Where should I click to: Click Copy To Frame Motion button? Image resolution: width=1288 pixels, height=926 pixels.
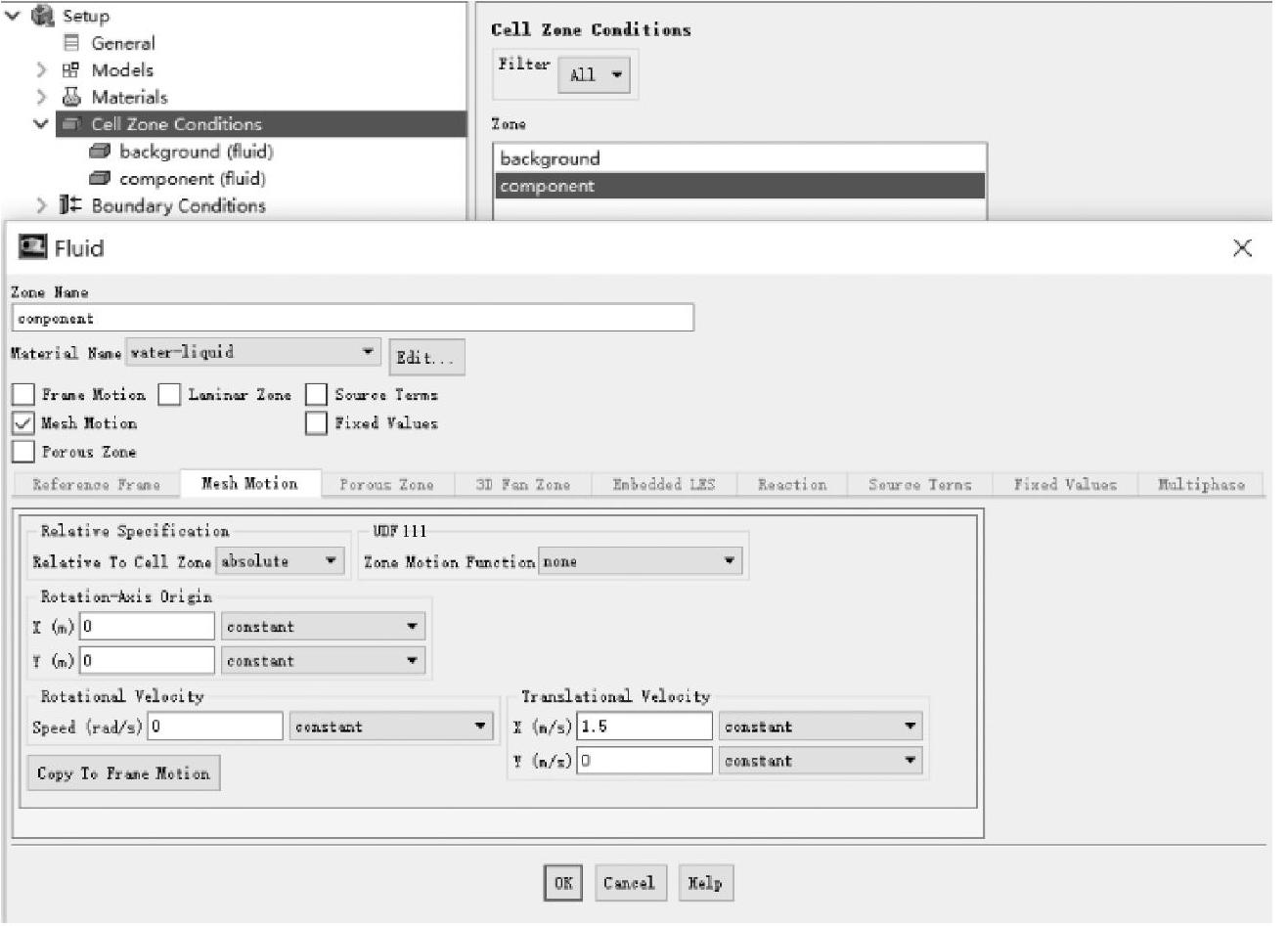[x=123, y=772]
